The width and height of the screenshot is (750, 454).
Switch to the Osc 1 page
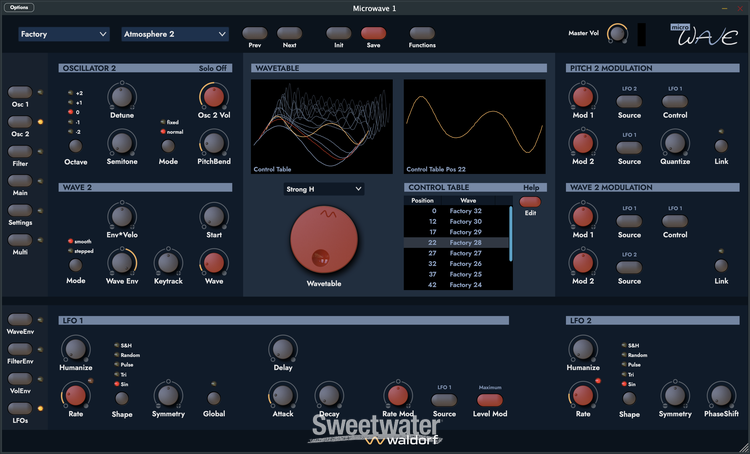(x=20, y=92)
